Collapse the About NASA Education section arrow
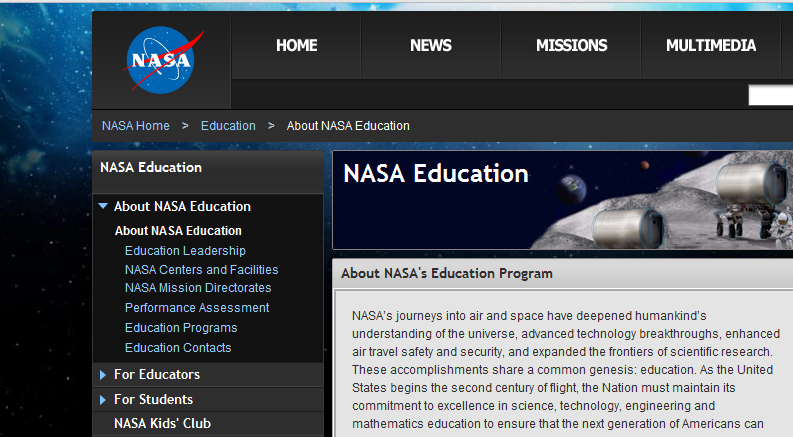The image size is (793, 437). (103, 206)
